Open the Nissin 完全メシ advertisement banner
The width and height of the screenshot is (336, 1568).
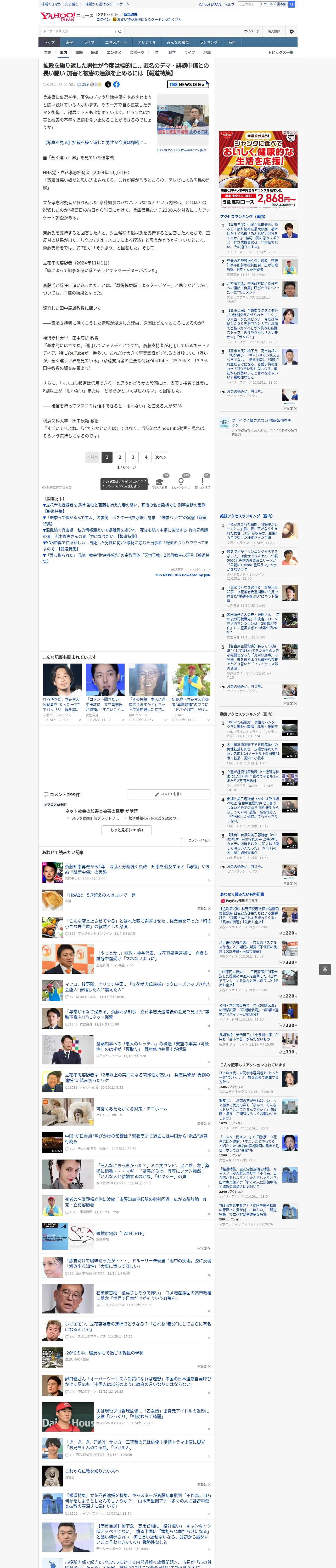pos(259,169)
